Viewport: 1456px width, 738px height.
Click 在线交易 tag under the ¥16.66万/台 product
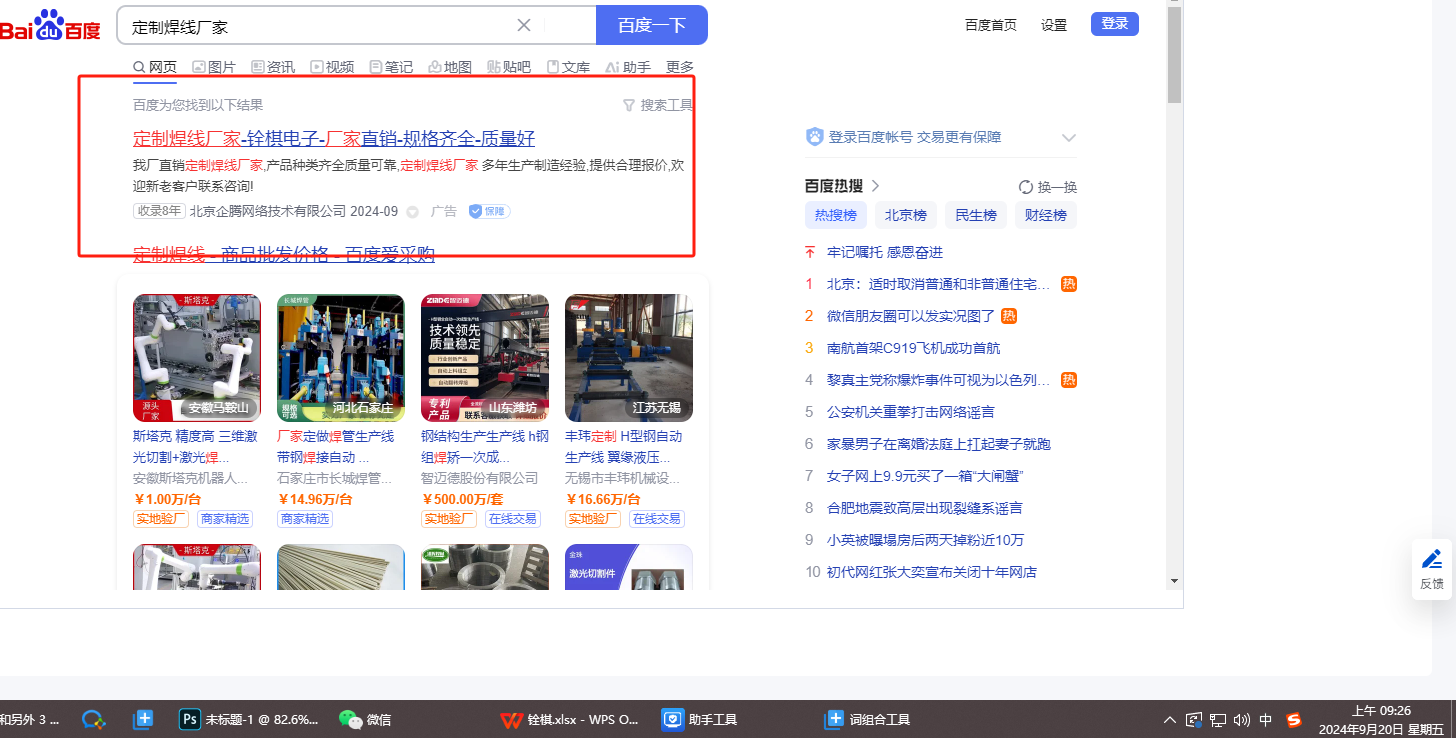tap(657, 519)
